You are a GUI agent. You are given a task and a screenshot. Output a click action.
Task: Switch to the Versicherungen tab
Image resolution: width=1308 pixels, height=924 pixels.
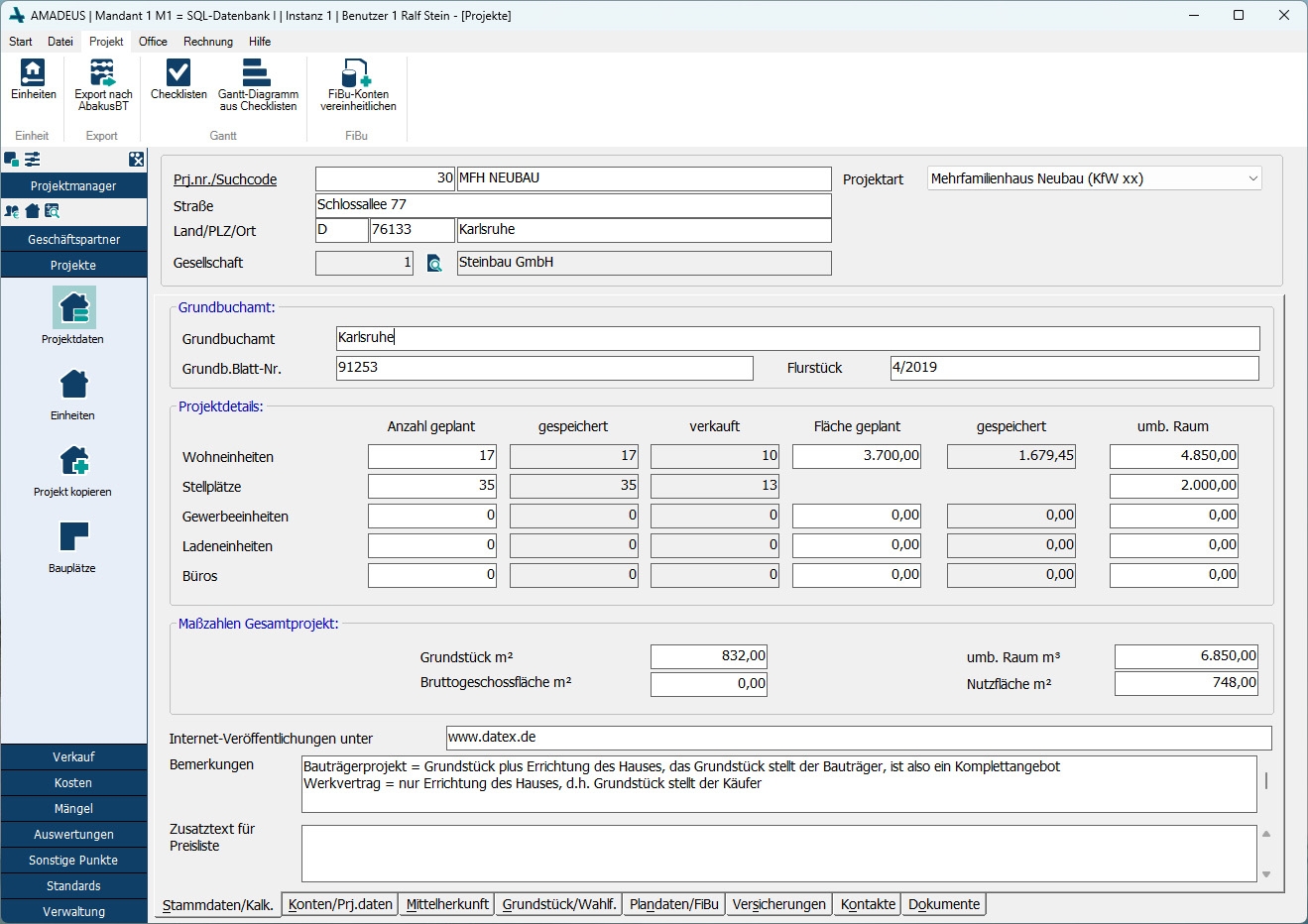[778, 904]
